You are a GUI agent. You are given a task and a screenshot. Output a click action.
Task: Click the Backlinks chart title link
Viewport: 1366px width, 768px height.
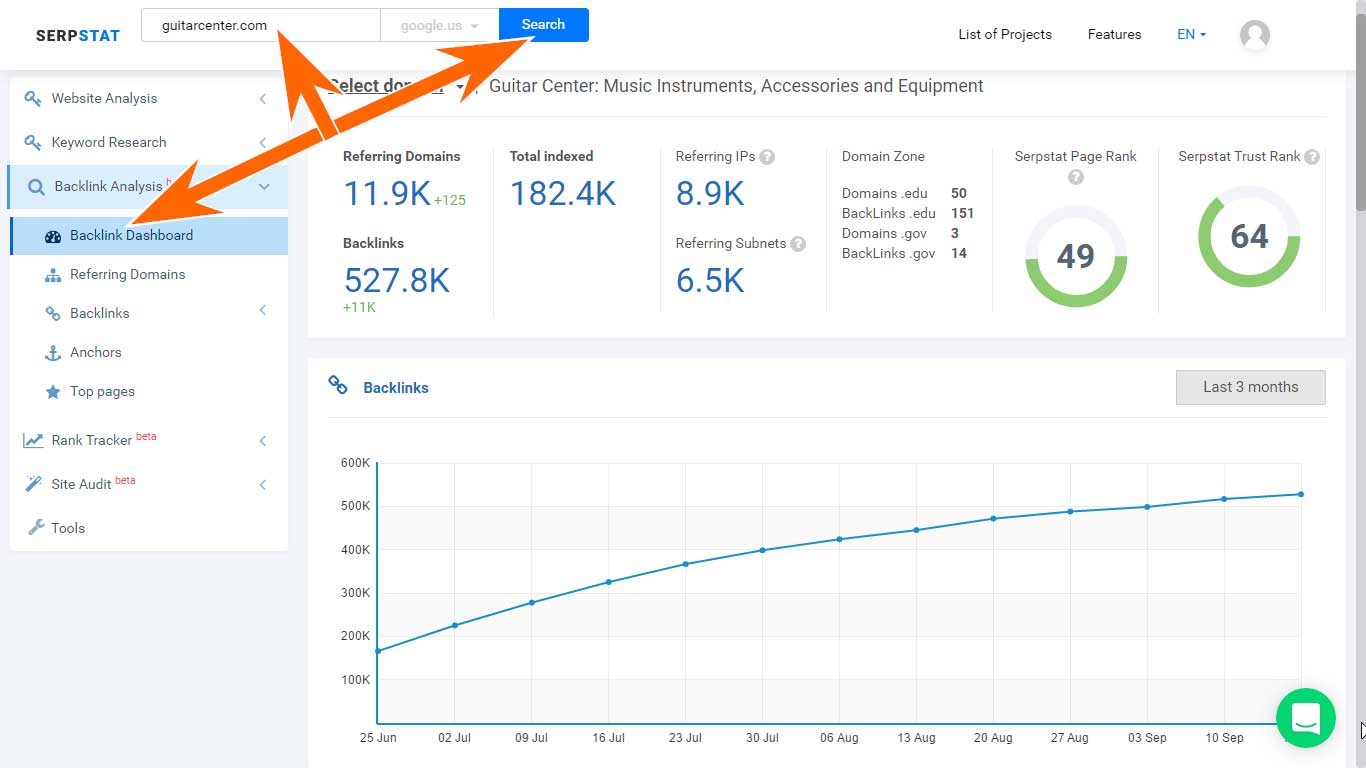click(x=396, y=388)
